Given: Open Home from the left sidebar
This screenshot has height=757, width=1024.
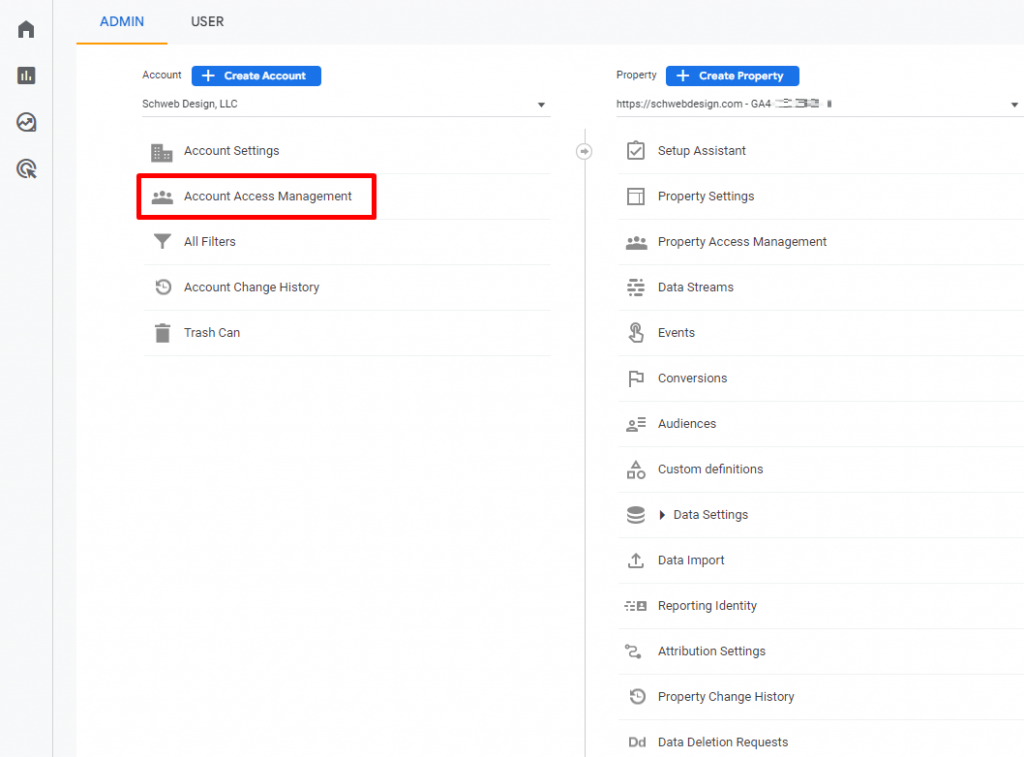Looking at the screenshot, I should point(26,29).
